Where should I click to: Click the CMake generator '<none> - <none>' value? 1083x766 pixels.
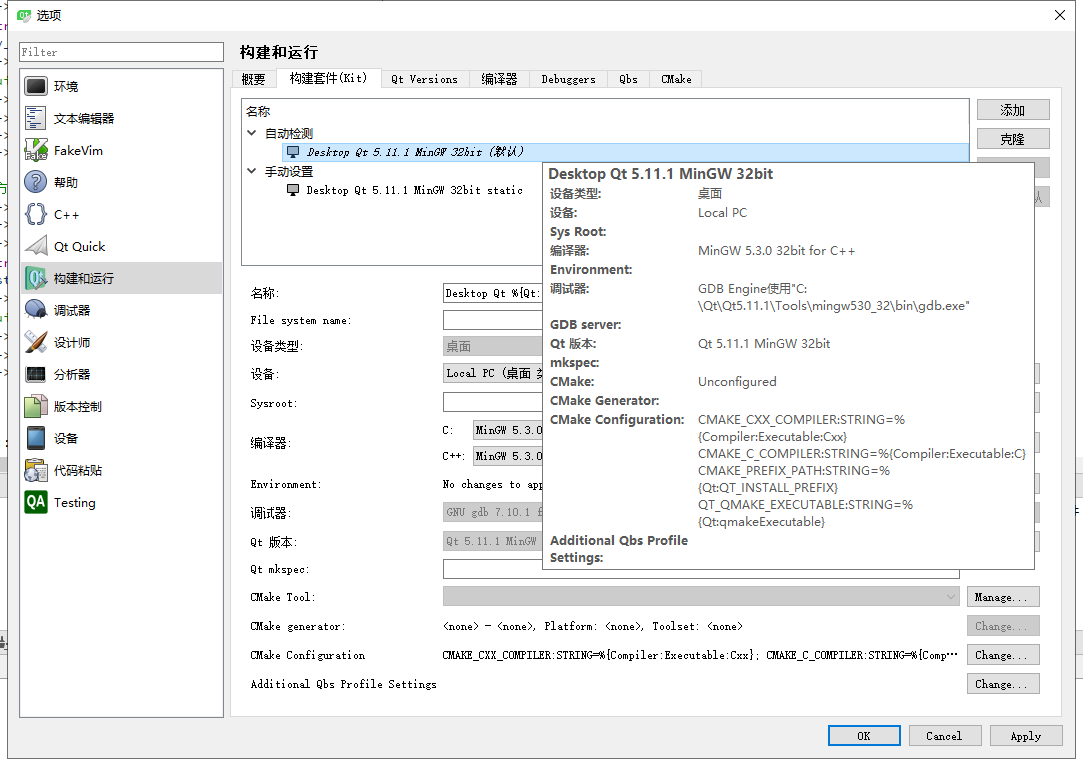point(593,626)
